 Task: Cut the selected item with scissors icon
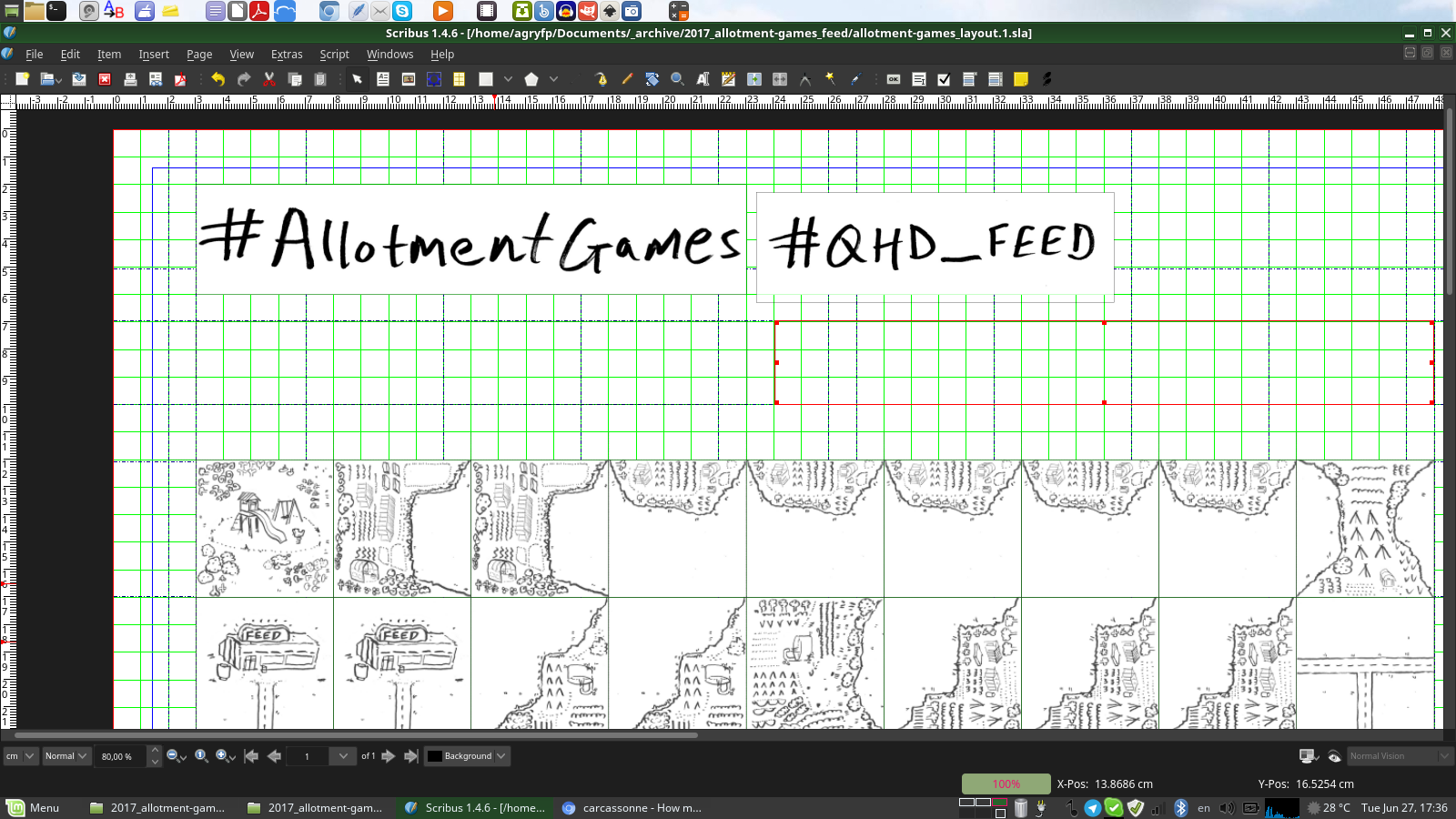click(268, 79)
